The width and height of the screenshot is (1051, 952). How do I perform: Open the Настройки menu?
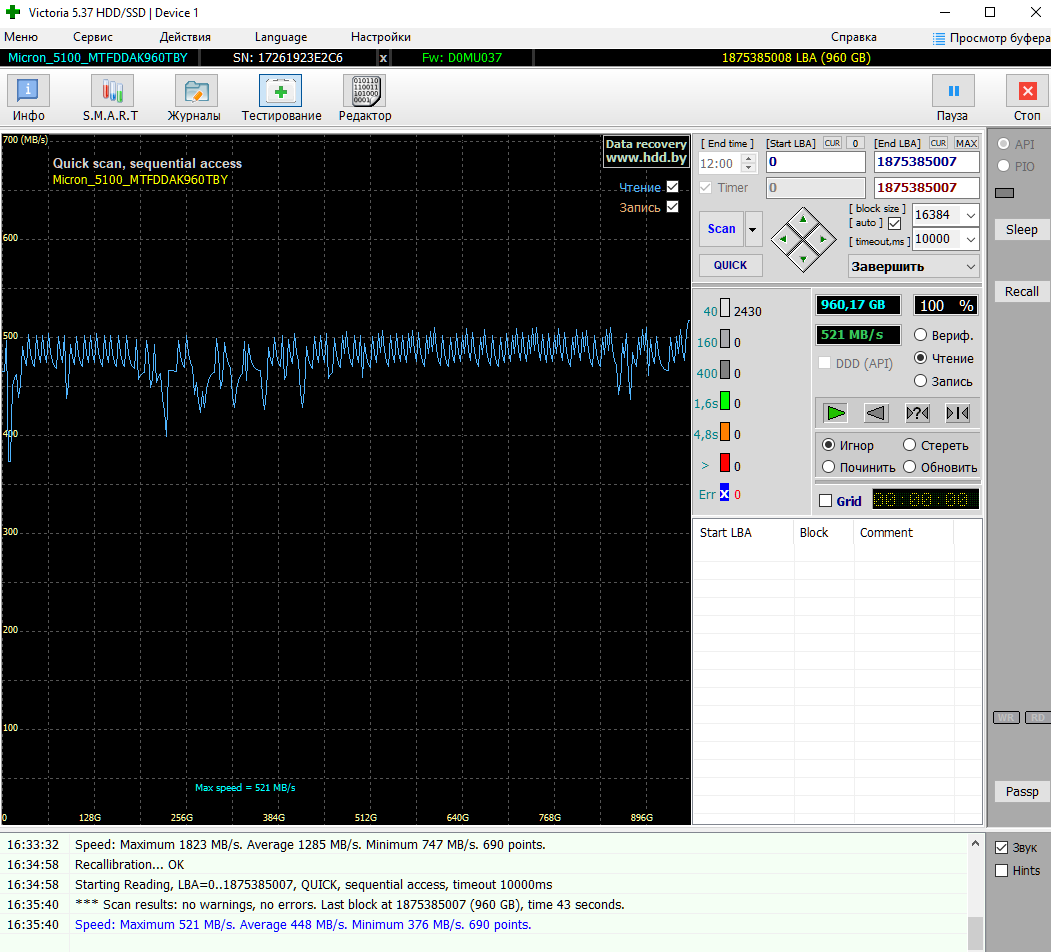pos(380,37)
